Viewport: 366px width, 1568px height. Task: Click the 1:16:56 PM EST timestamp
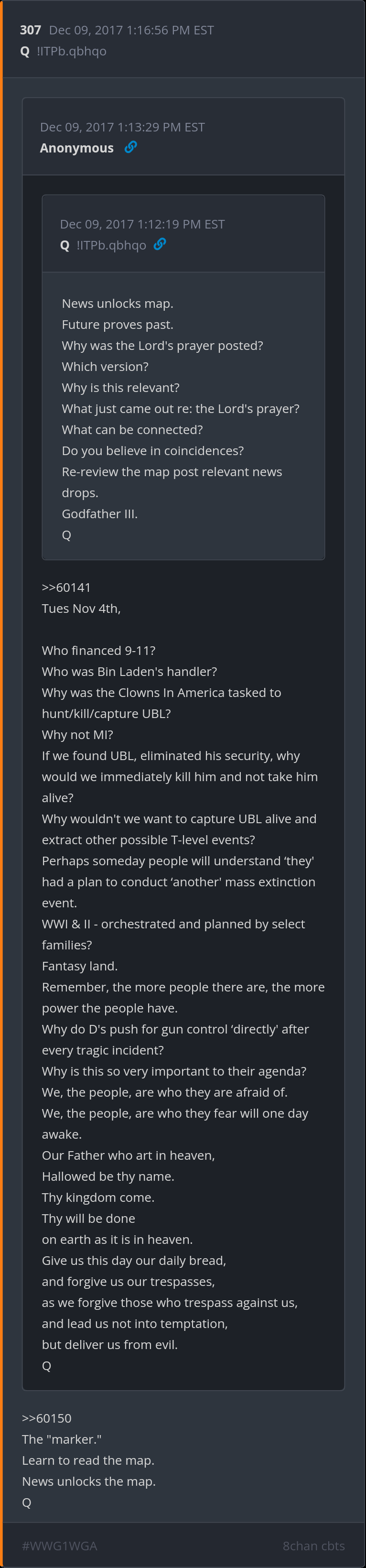pyautogui.click(x=131, y=31)
